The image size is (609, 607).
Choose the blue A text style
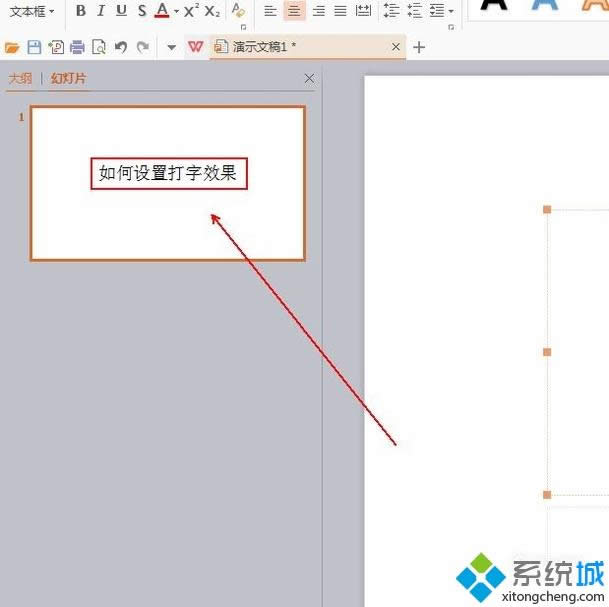coord(545,5)
